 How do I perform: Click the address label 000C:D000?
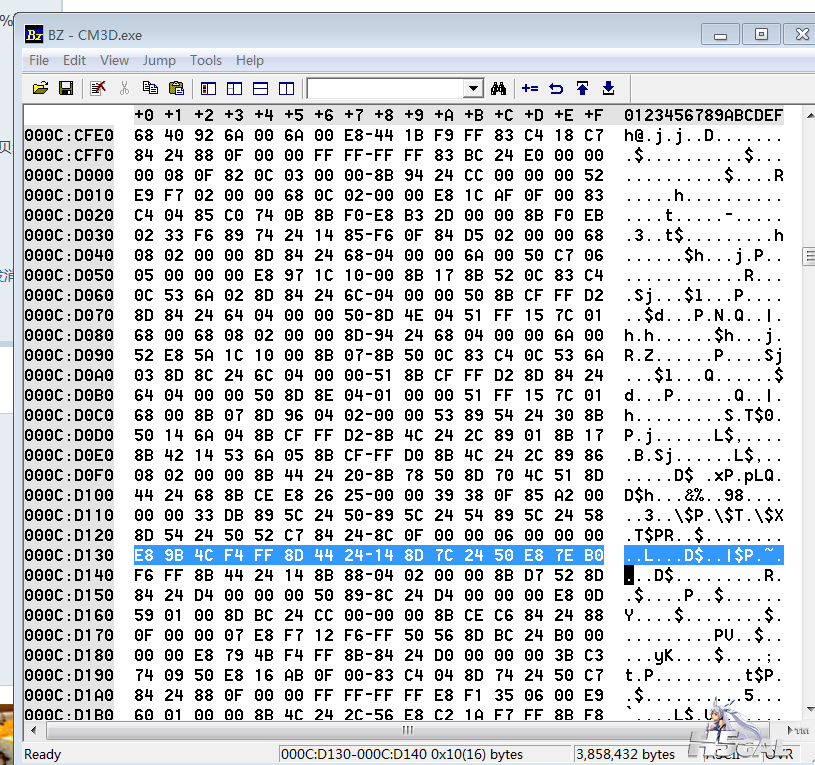[69, 176]
